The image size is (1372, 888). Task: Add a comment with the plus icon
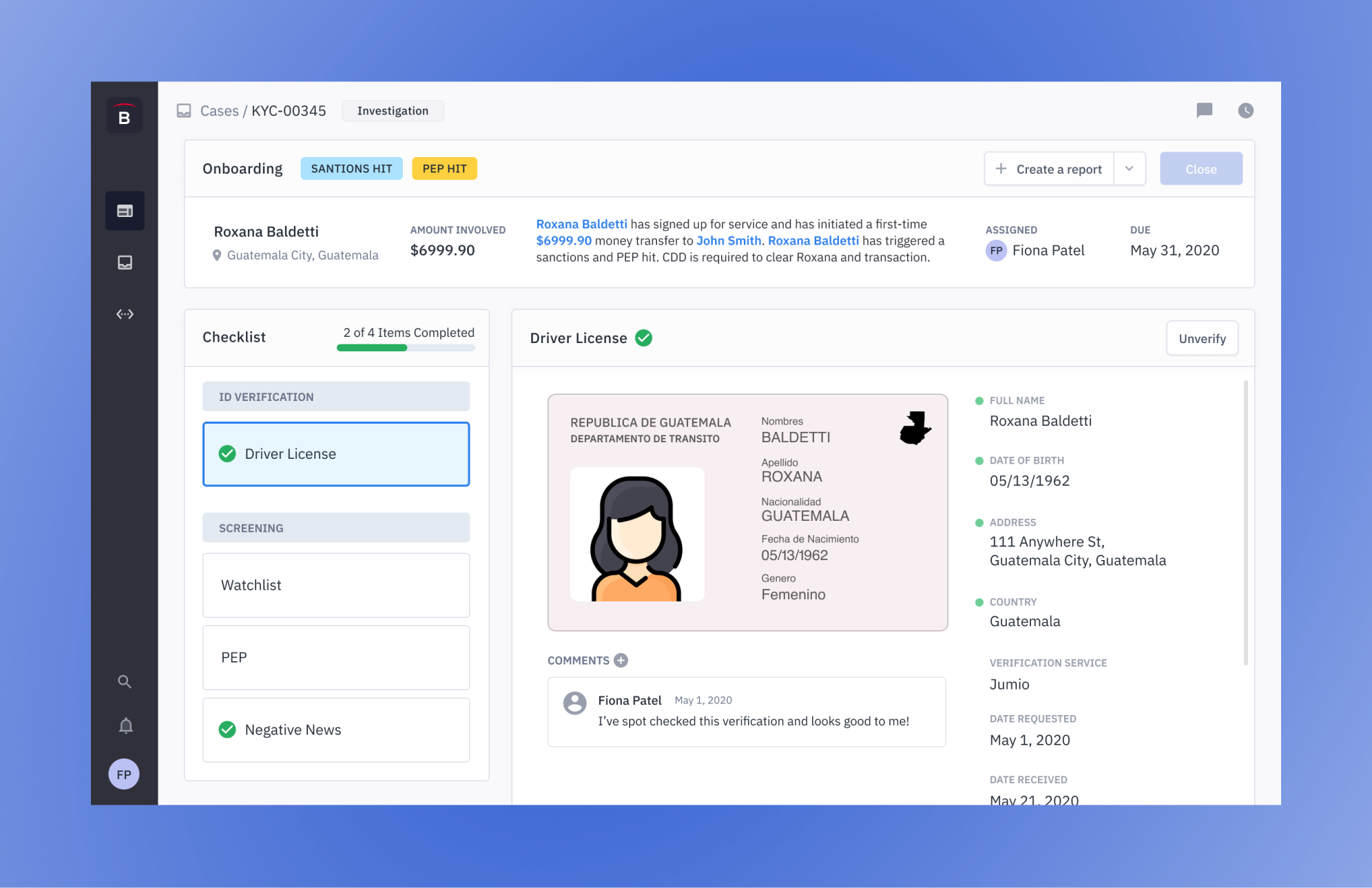coord(621,660)
